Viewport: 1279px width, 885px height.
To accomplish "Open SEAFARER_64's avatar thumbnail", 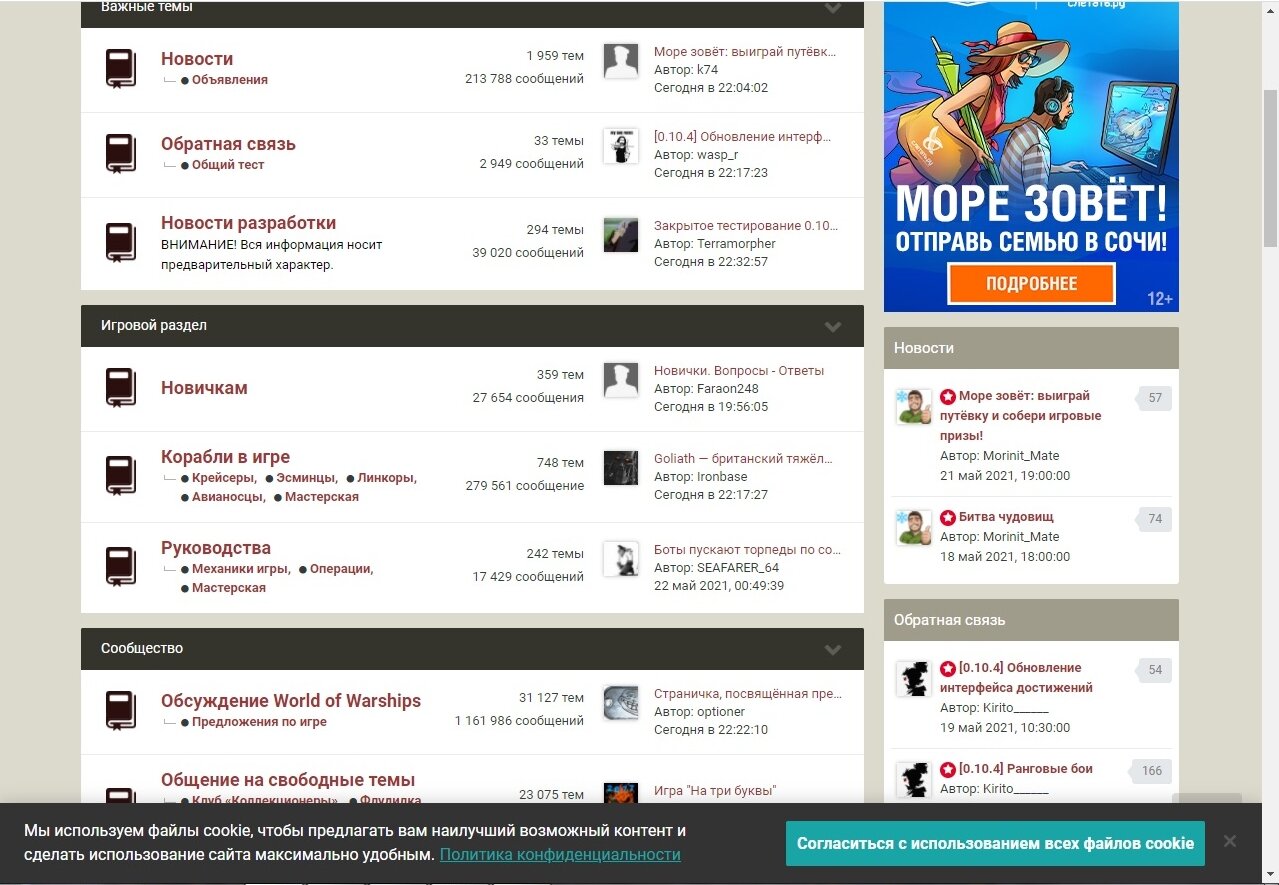I will click(x=621, y=559).
